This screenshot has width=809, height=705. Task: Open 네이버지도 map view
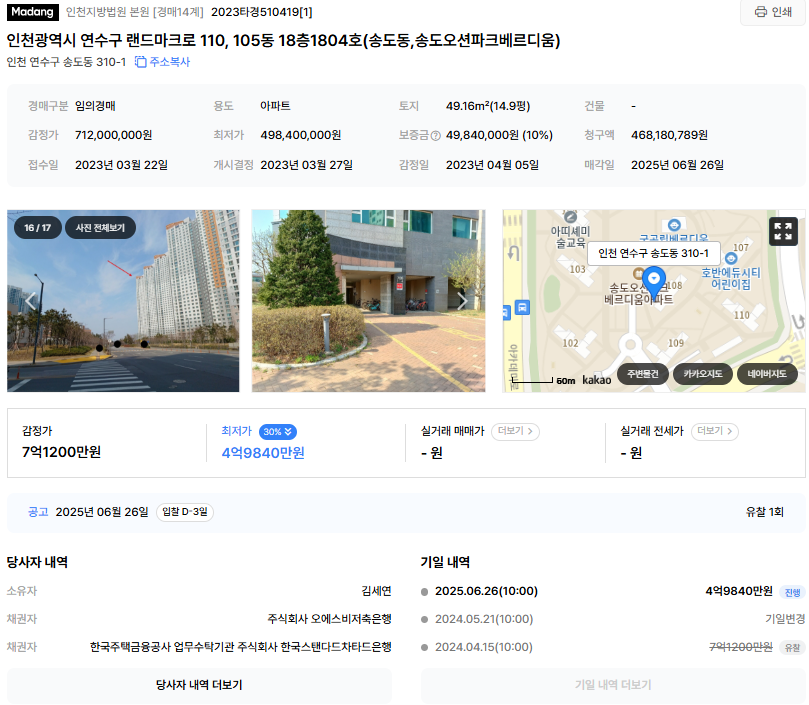(x=767, y=374)
